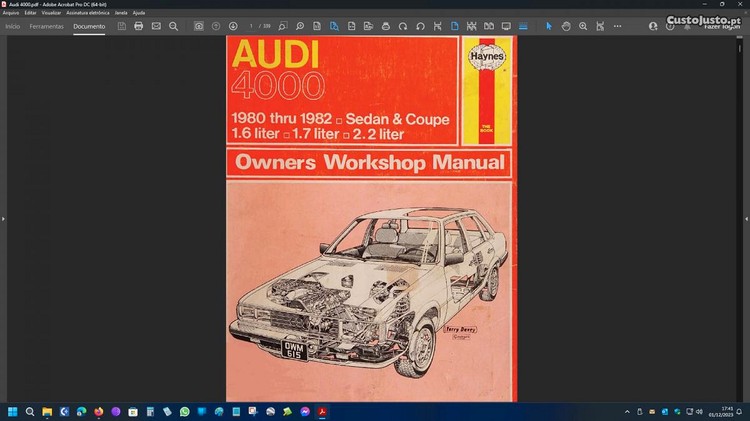Click the Fazer logon button

point(720,26)
